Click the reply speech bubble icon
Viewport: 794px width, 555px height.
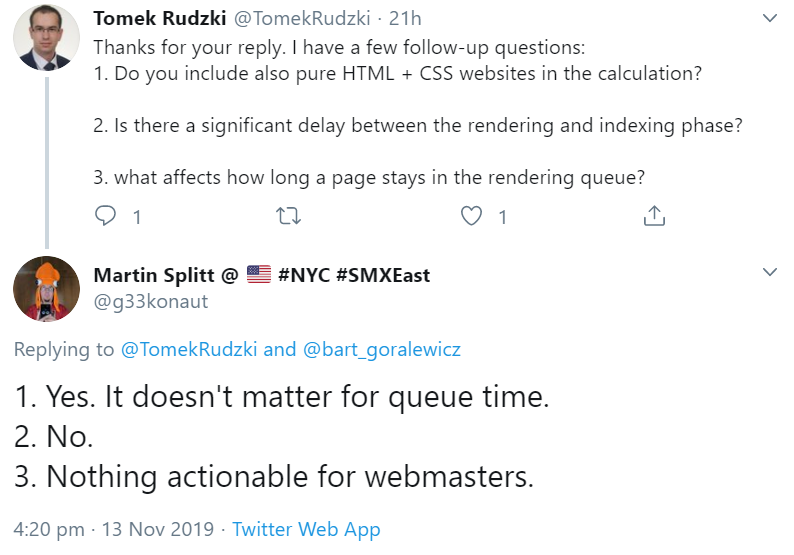(105, 216)
